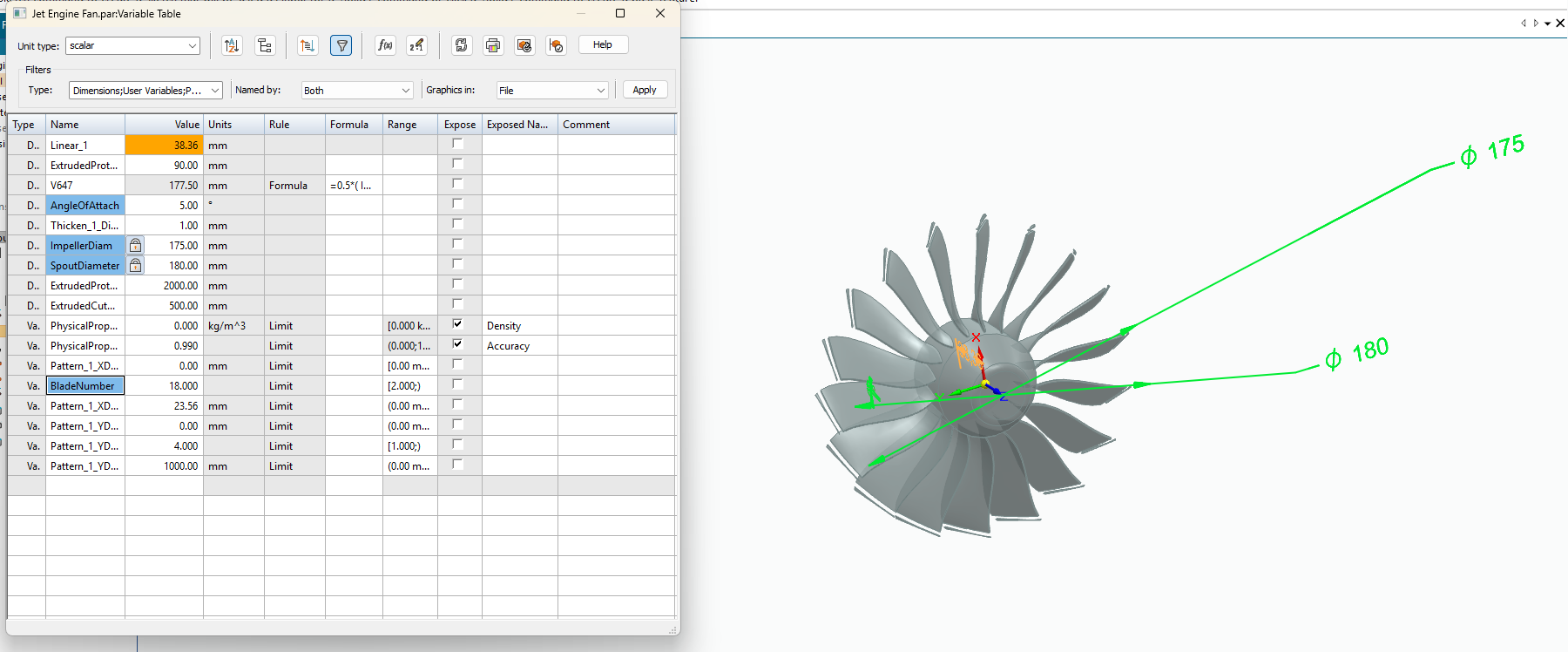Viewport: 1568px width, 652px height.
Task: Open the Unit type dropdown
Action: coord(132,45)
